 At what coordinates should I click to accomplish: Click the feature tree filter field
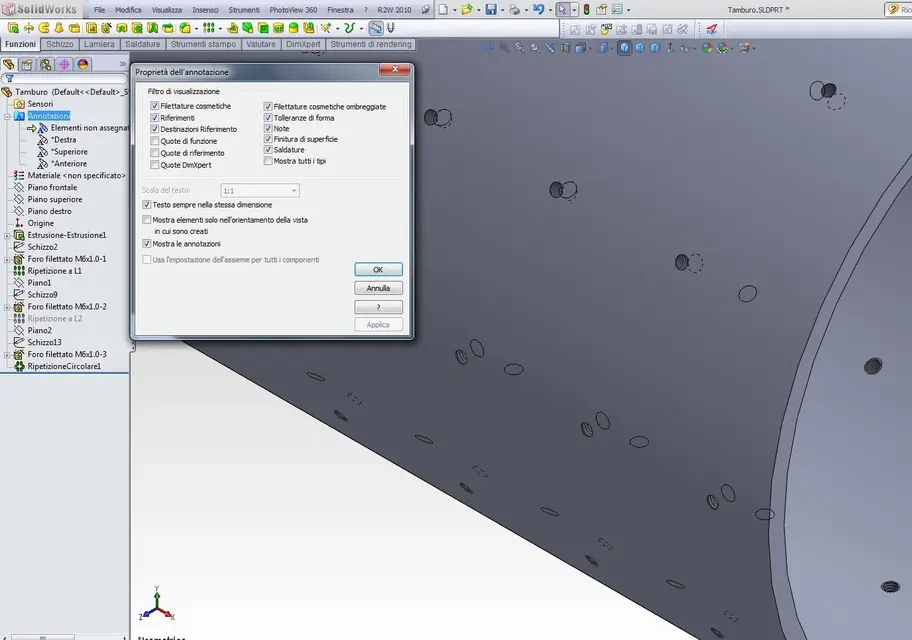click(x=65, y=78)
